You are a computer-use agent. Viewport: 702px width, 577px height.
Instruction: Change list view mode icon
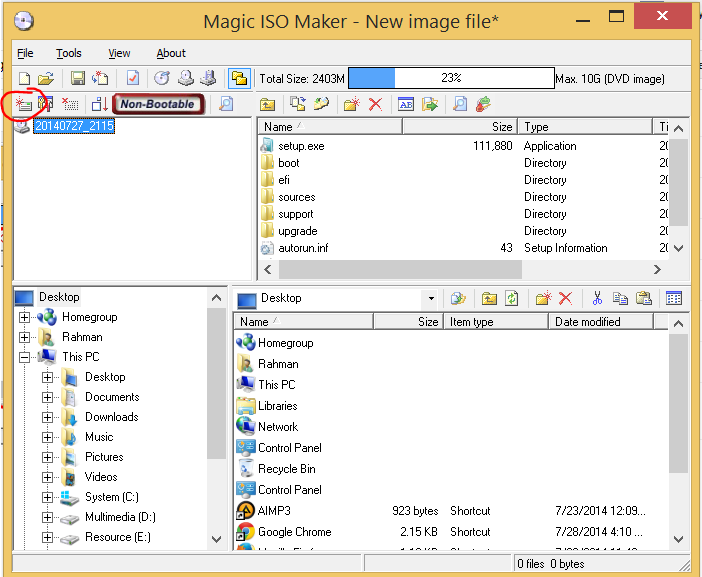coord(674,298)
